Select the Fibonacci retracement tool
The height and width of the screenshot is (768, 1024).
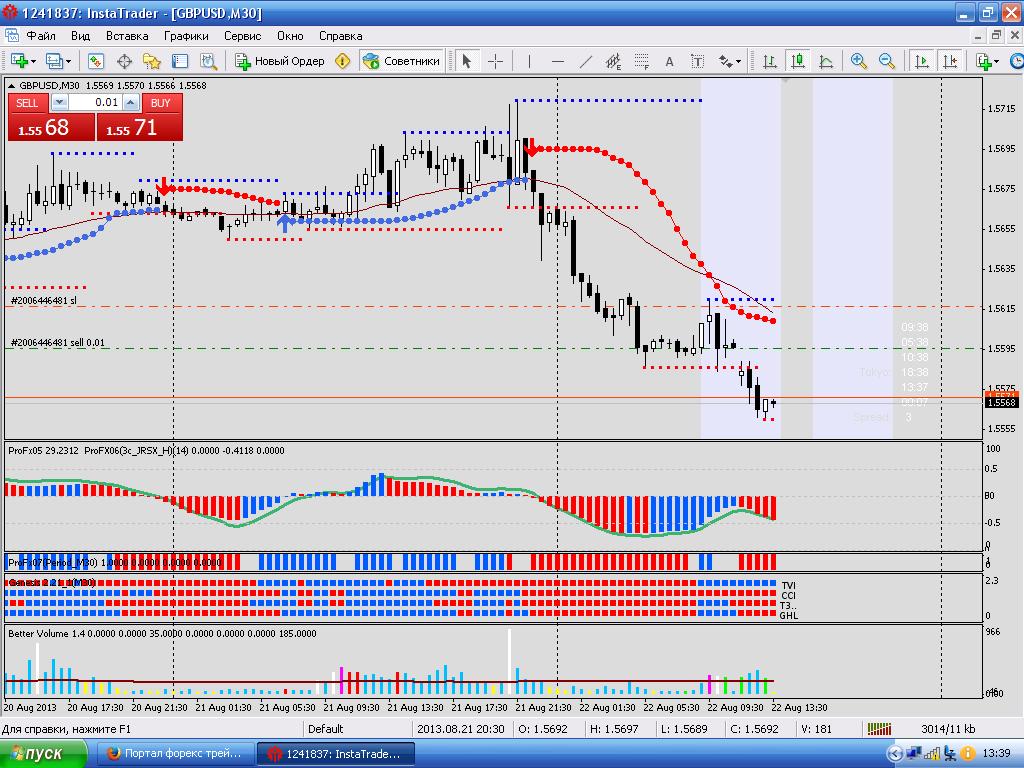641,61
